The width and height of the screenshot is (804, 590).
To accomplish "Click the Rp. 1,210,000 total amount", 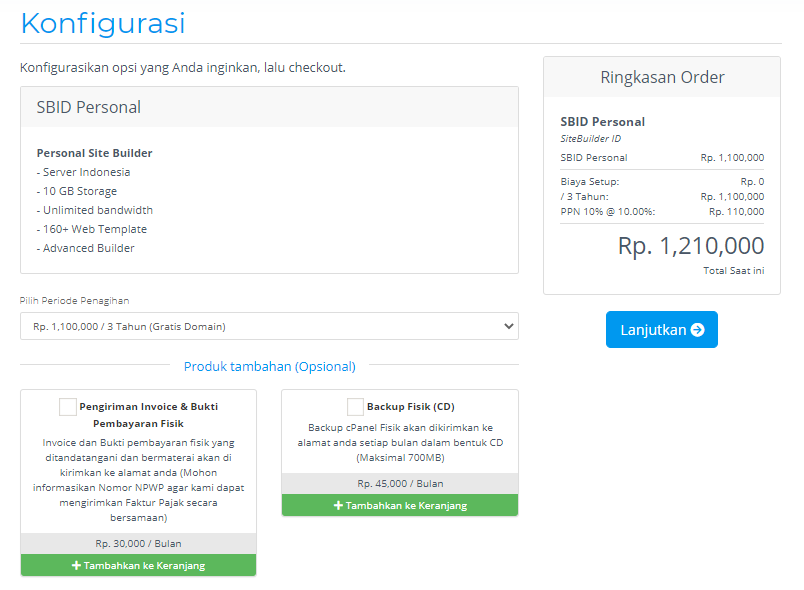I will pyautogui.click(x=690, y=246).
